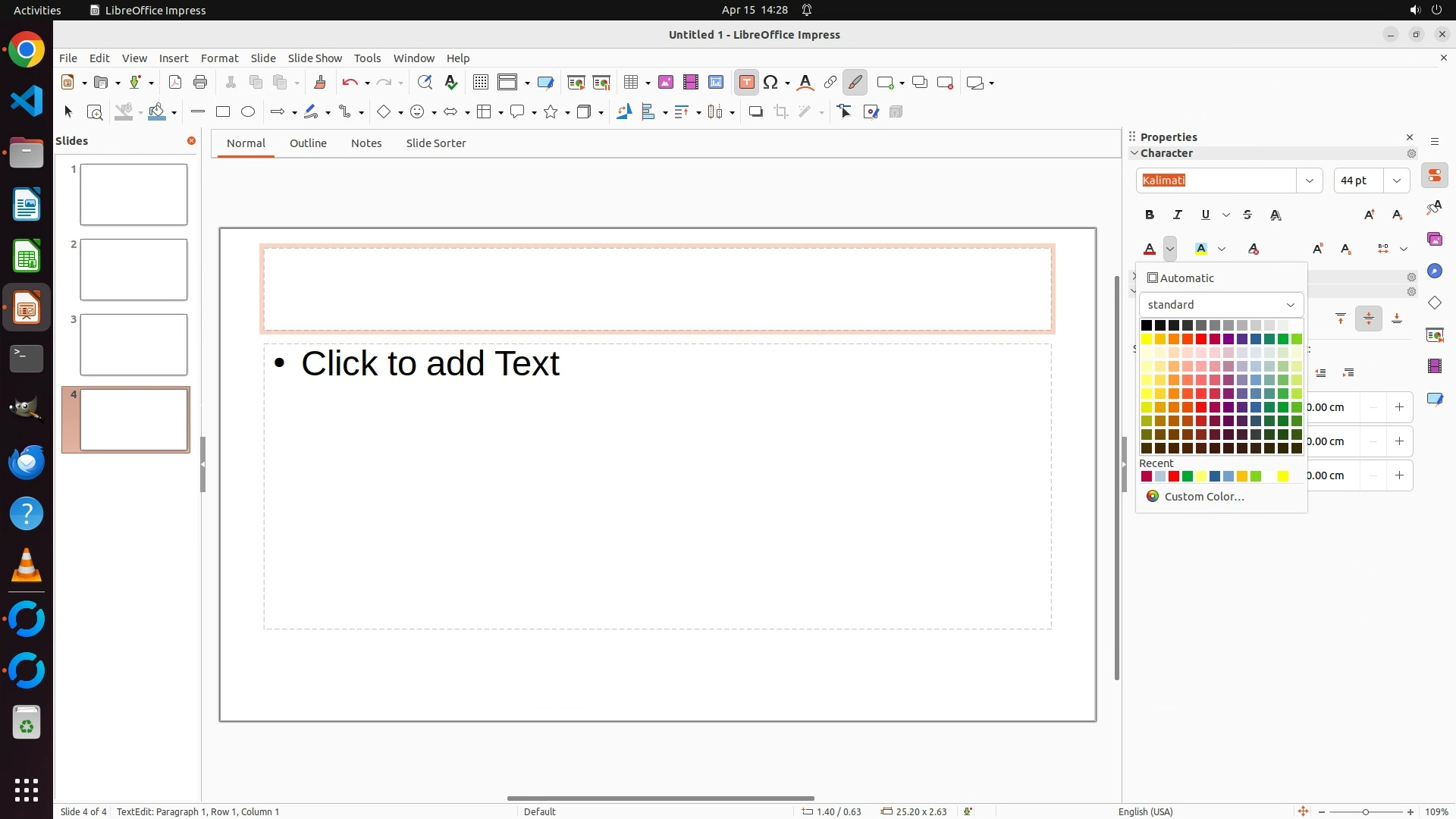
Task: Click the Insert Text Box toolbar icon
Action: [746, 83]
